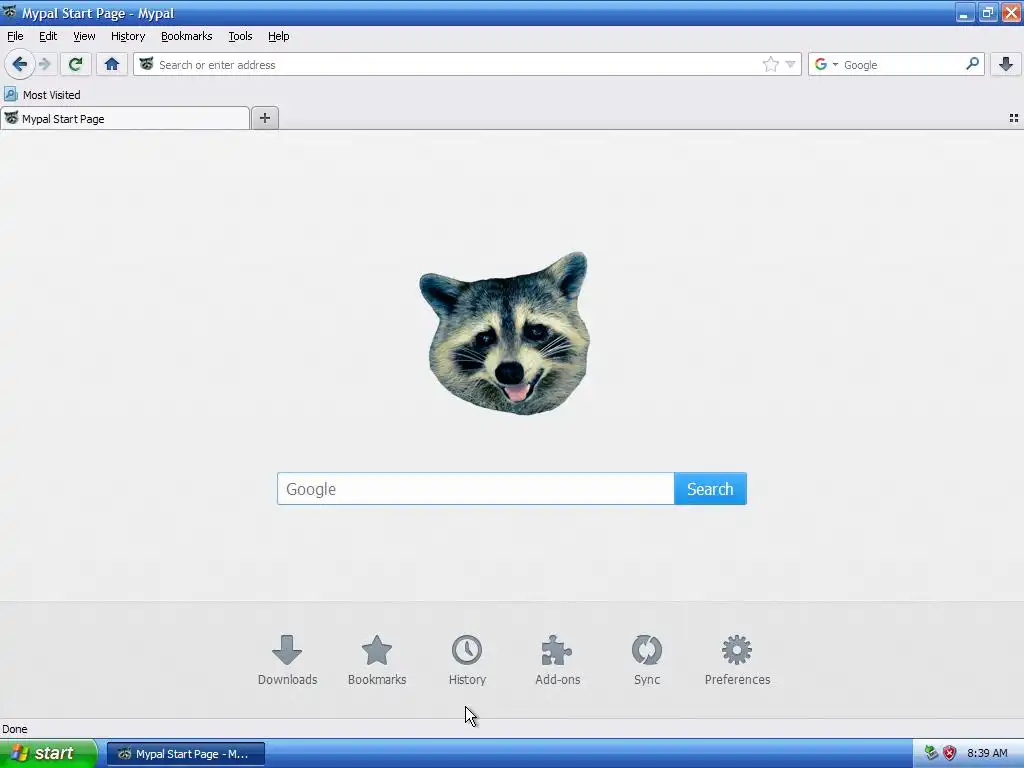This screenshot has width=1024, height=768.
Task: Click the green tray icon left of the red shield
Action: point(931,753)
